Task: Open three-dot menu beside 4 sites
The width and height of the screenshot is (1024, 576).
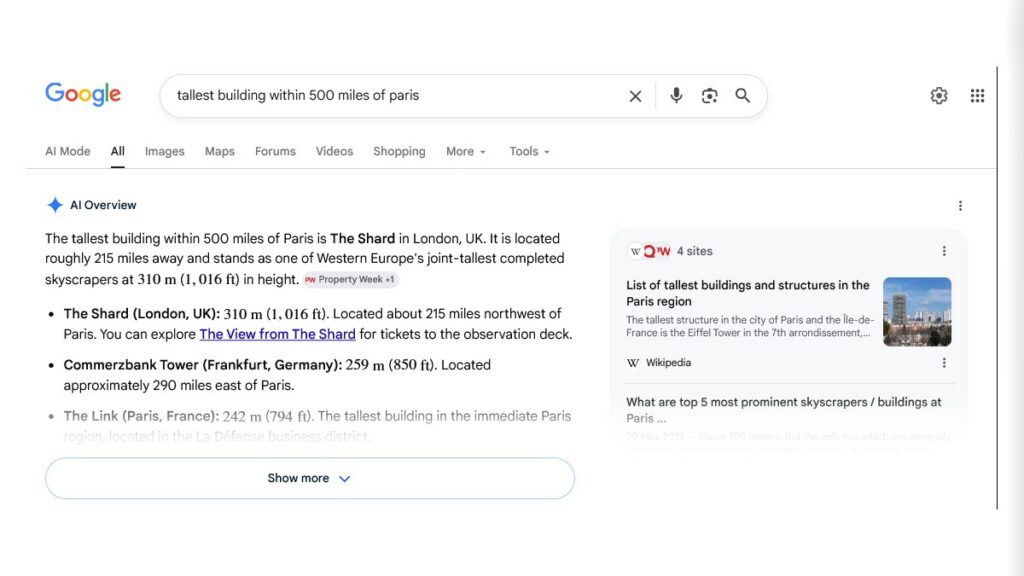Action: pyautogui.click(x=944, y=251)
